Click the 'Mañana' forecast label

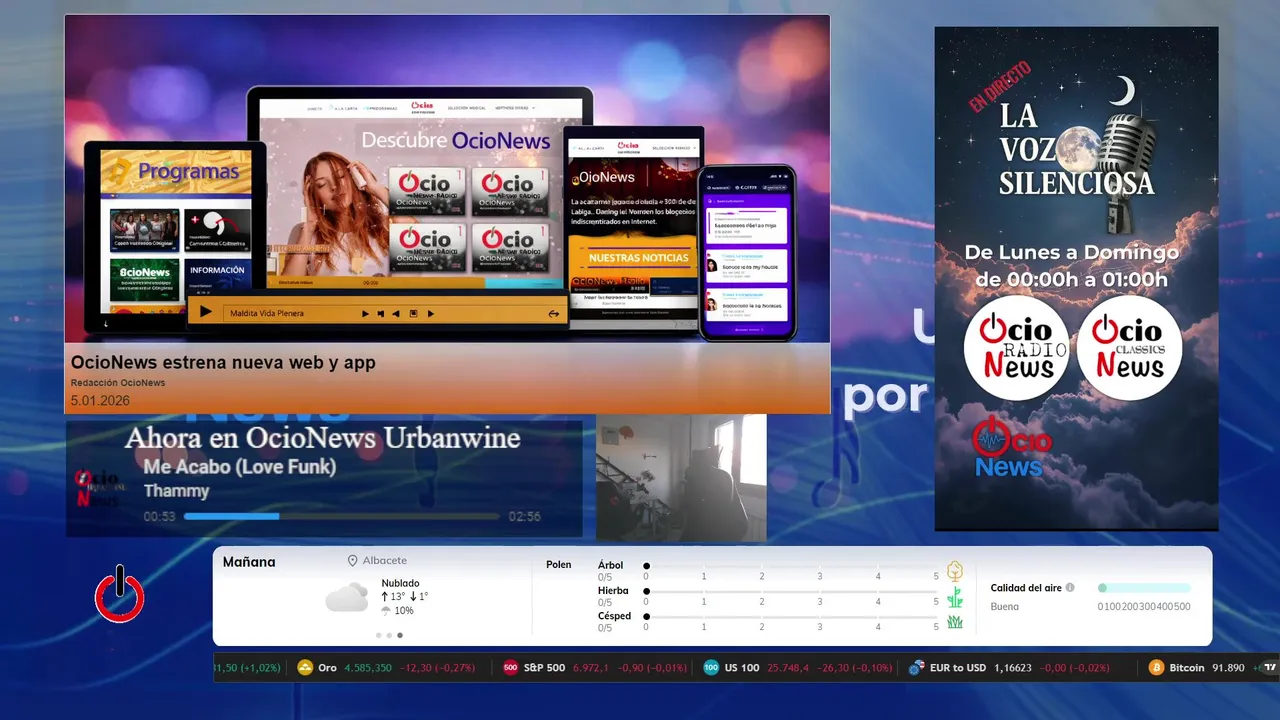point(249,562)
